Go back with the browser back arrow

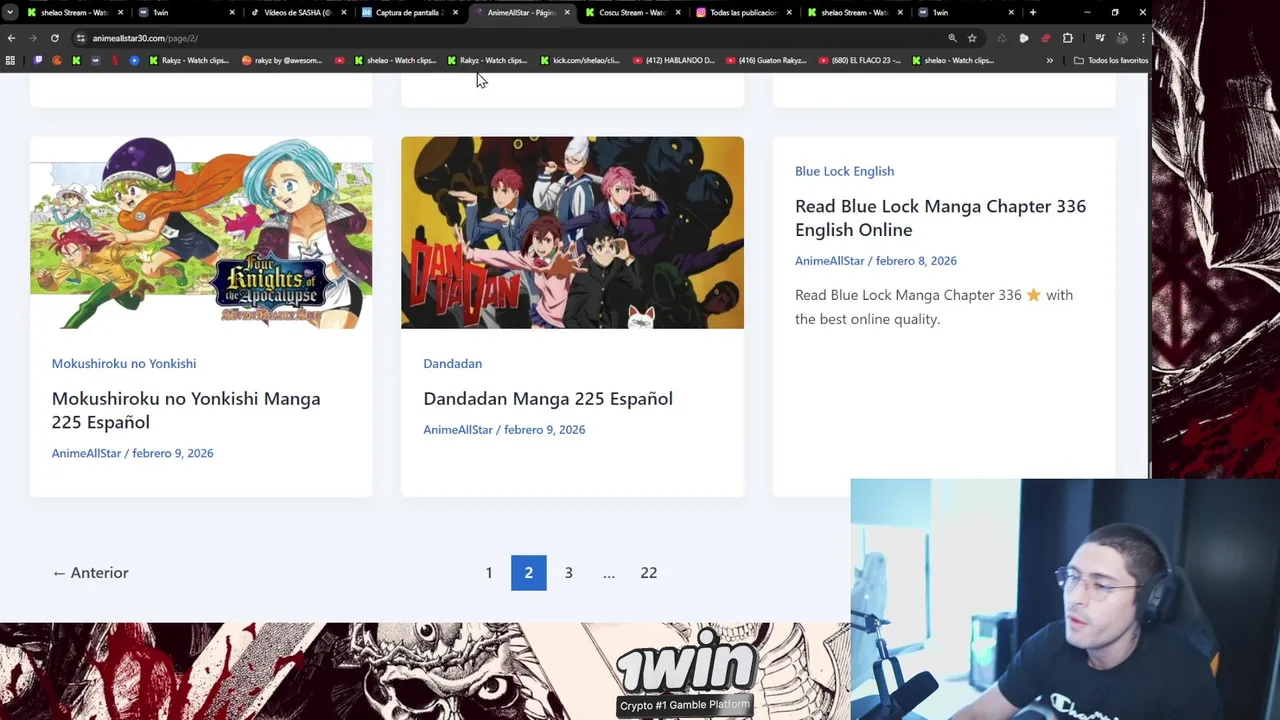tap(11, 38)
